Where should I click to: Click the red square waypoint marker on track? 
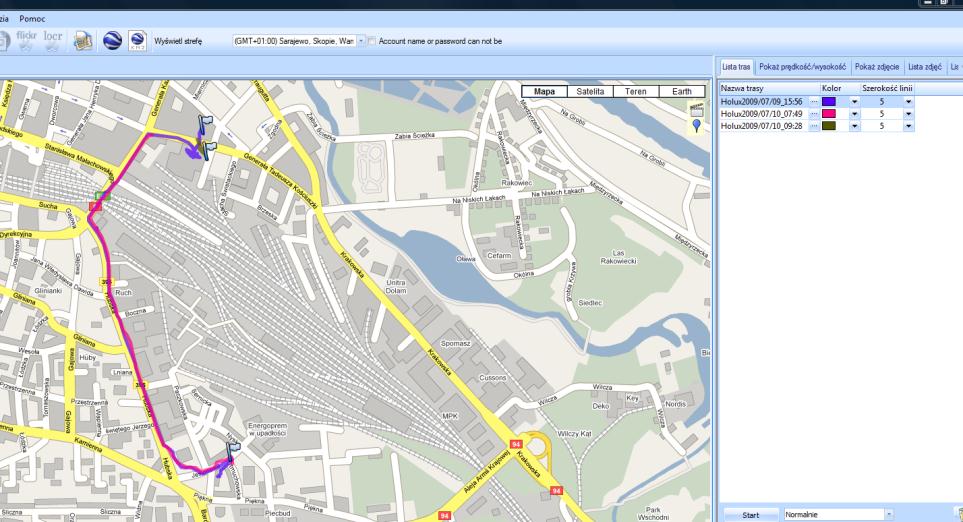tap(95, 206)
